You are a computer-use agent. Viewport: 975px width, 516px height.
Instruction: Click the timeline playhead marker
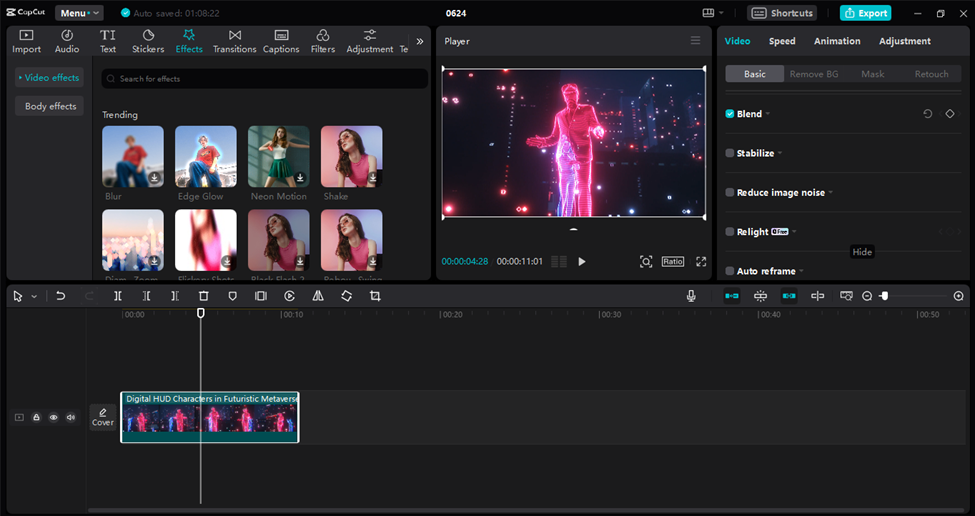(201, 313)
